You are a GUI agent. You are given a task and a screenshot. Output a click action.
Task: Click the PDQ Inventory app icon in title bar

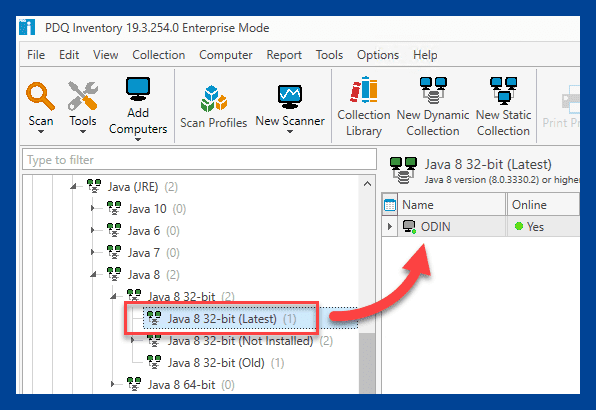click(x=27, y=27)
